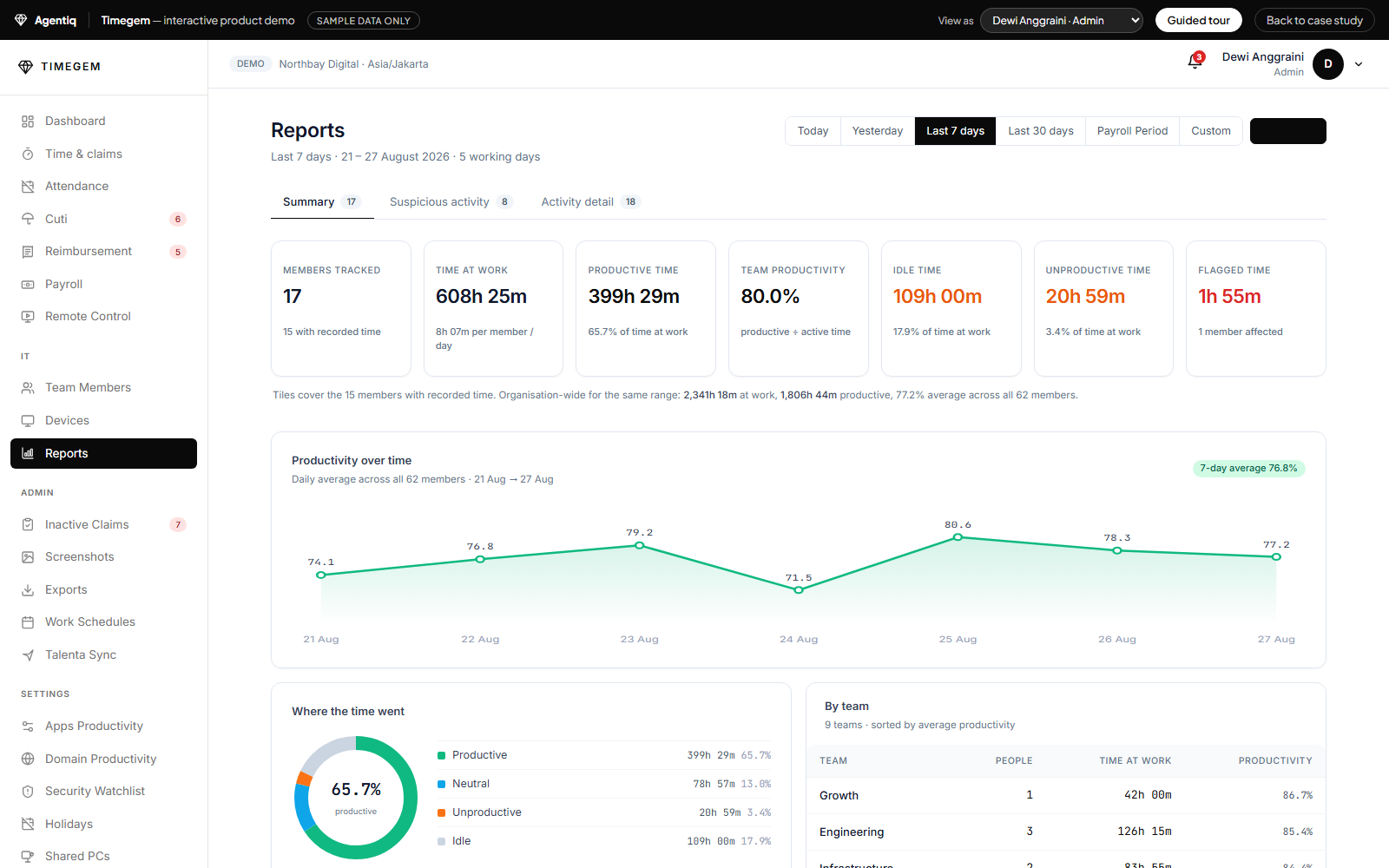Open Team Members list

coord(103,388)
